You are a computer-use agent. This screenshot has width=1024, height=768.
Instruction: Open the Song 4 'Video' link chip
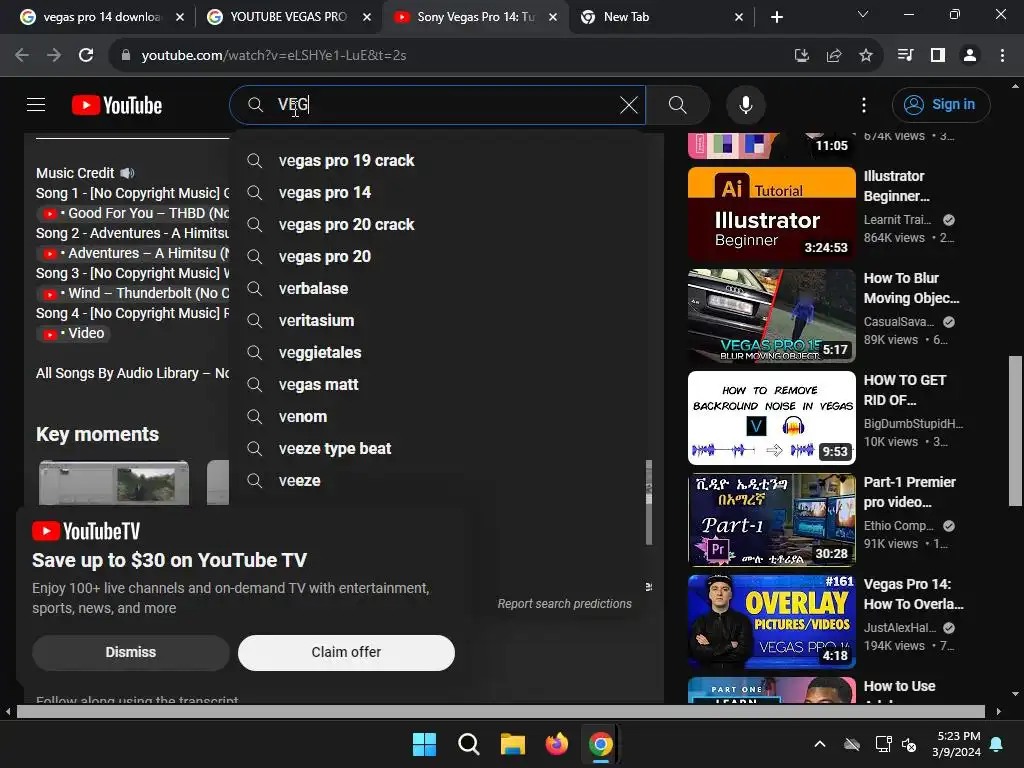(x=74, y=334)
